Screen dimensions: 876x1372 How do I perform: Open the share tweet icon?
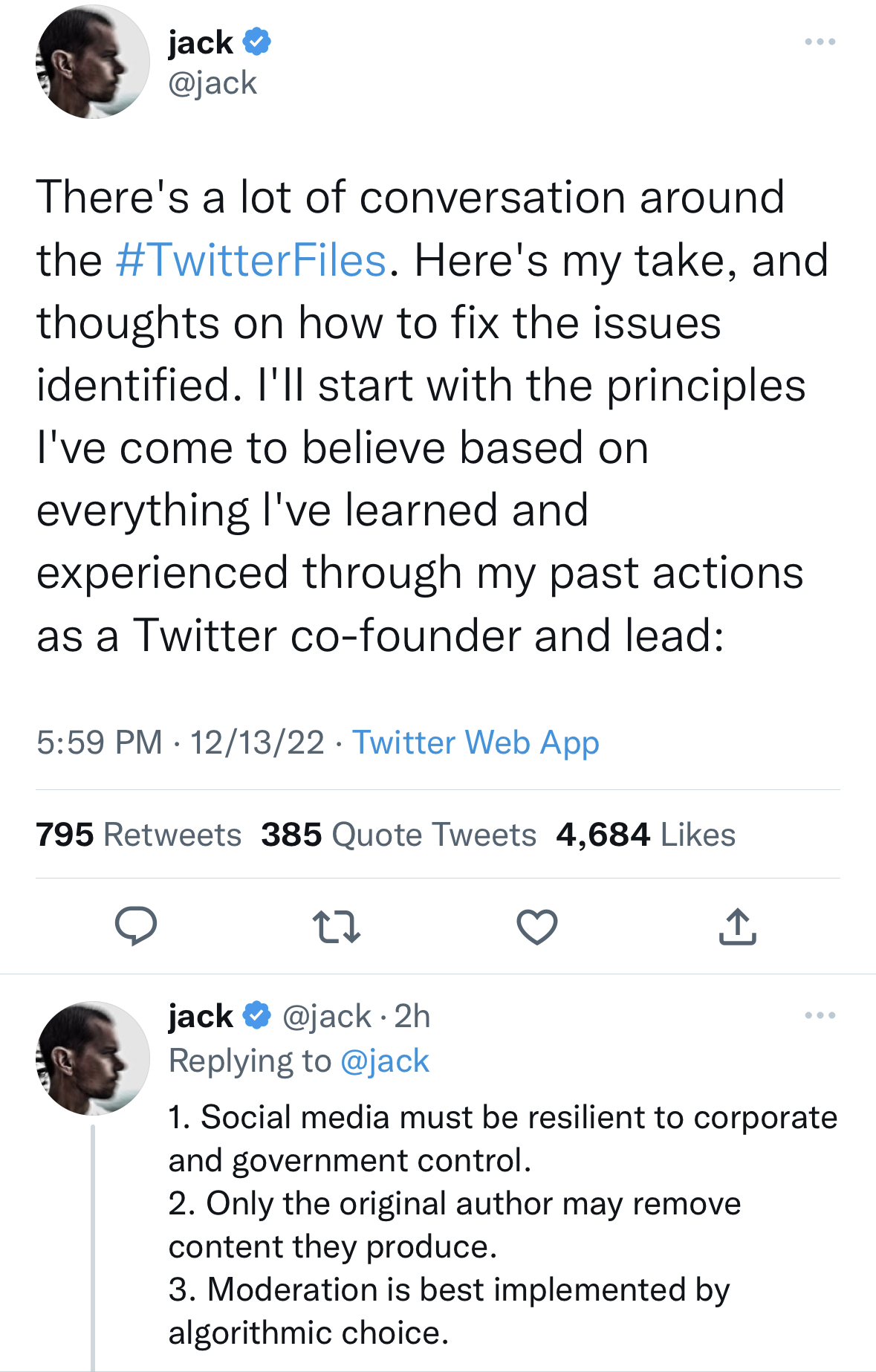[737, 927]
